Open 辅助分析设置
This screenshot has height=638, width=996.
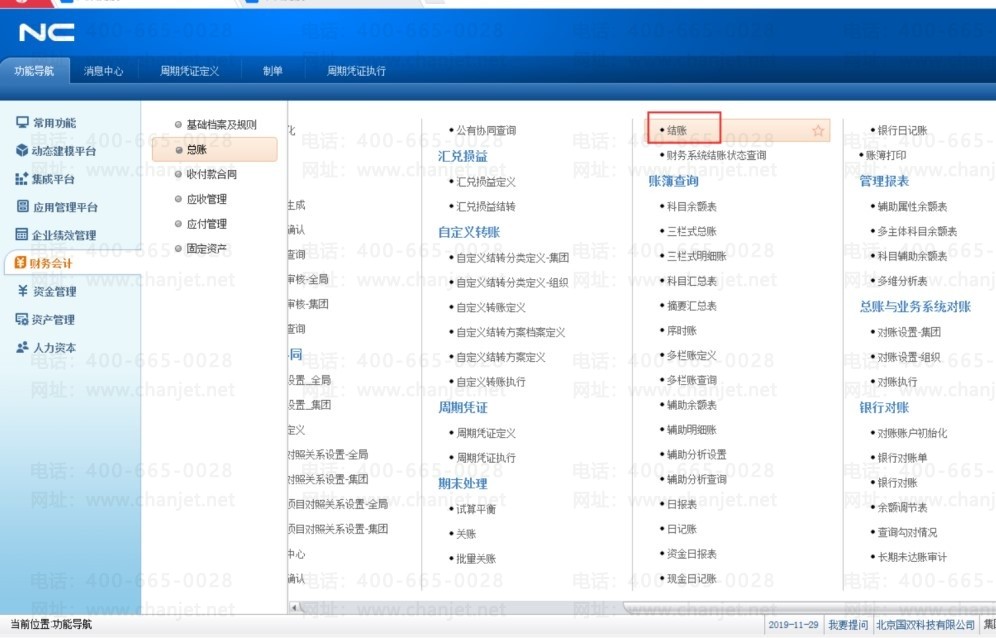pyautogui.click(x=697, y=454)
